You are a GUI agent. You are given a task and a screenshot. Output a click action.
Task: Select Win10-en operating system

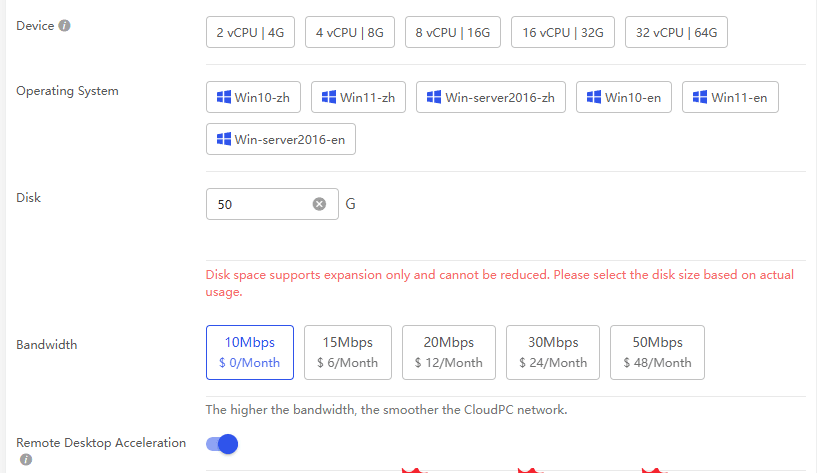click(624, 97)
